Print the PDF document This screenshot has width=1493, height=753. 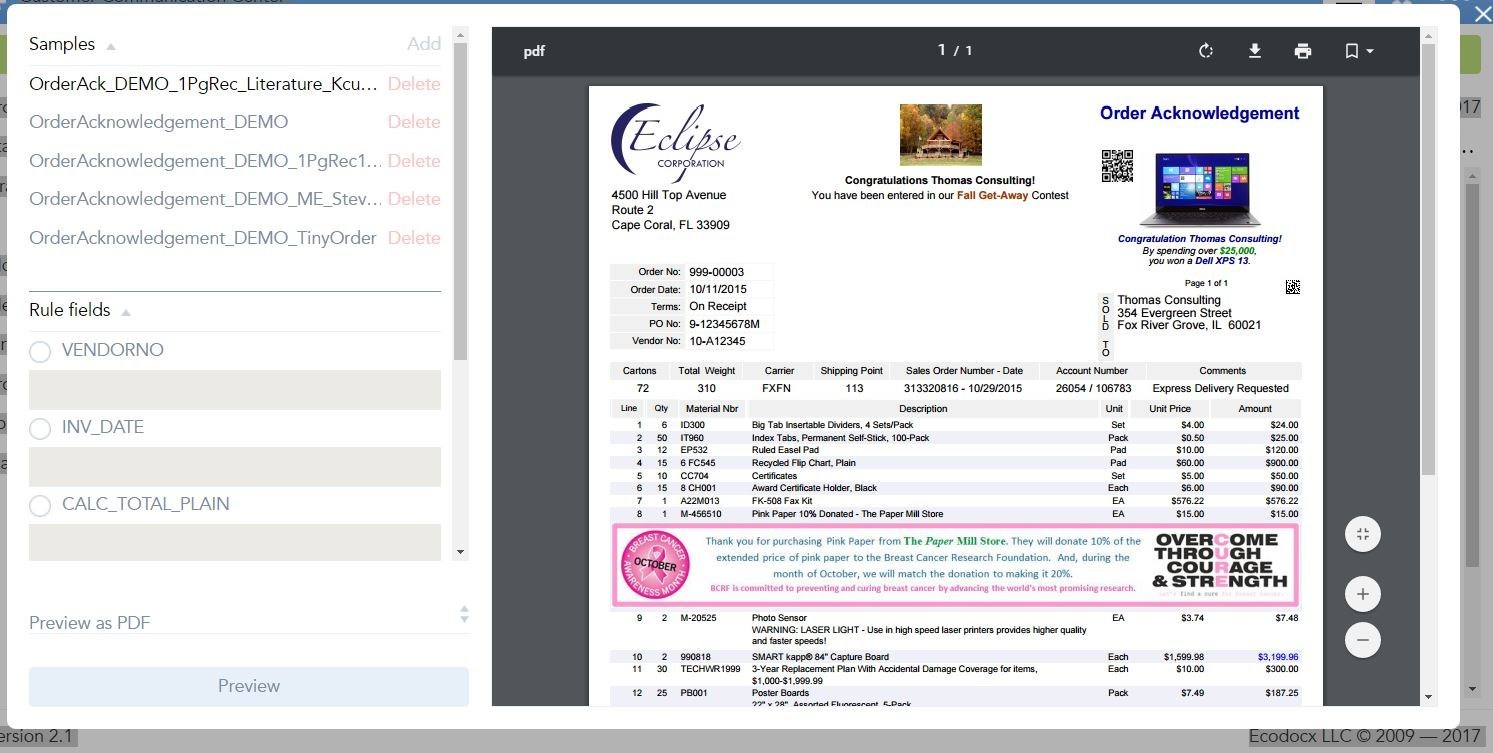click(x=1302, y=51)
